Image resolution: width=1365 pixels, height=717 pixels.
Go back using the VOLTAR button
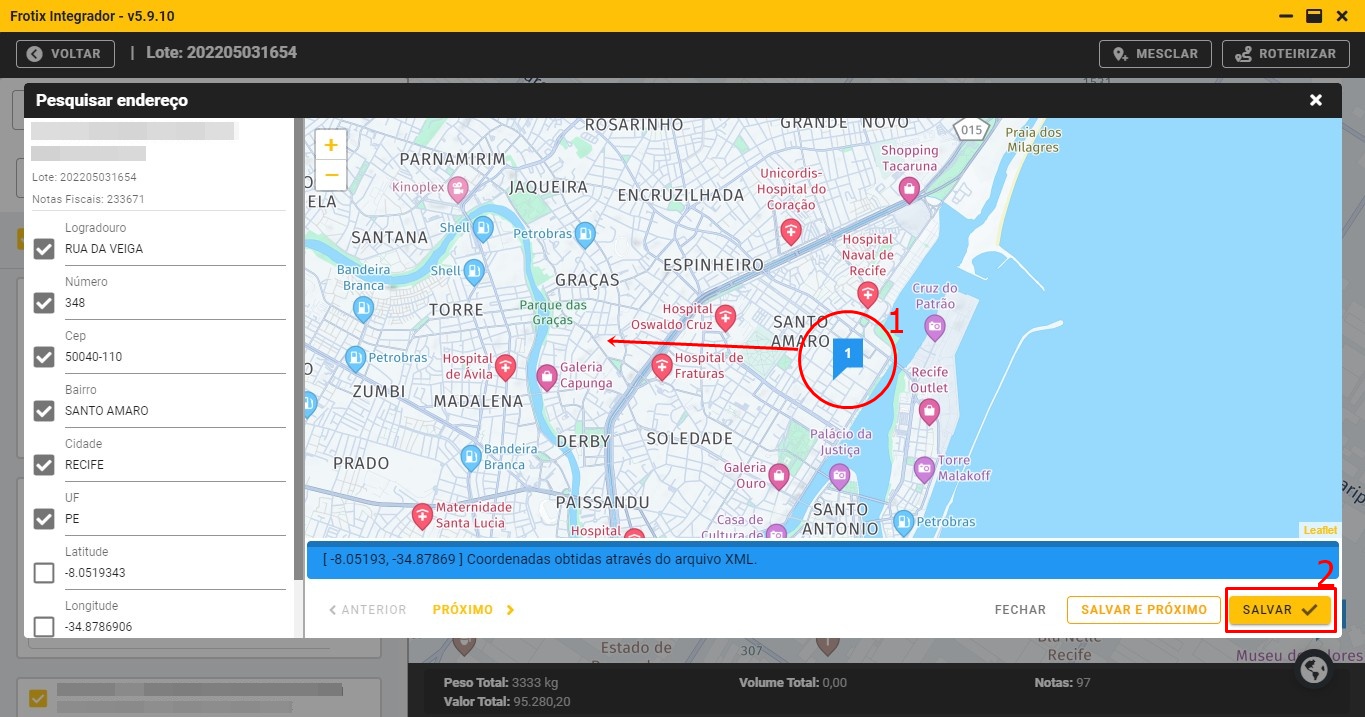65,54
